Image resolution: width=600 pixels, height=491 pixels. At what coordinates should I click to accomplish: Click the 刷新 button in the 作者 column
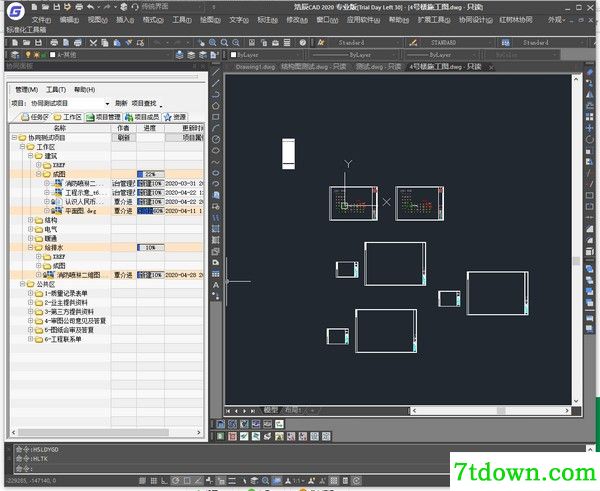pyautogui.click(x=124, y=137)
